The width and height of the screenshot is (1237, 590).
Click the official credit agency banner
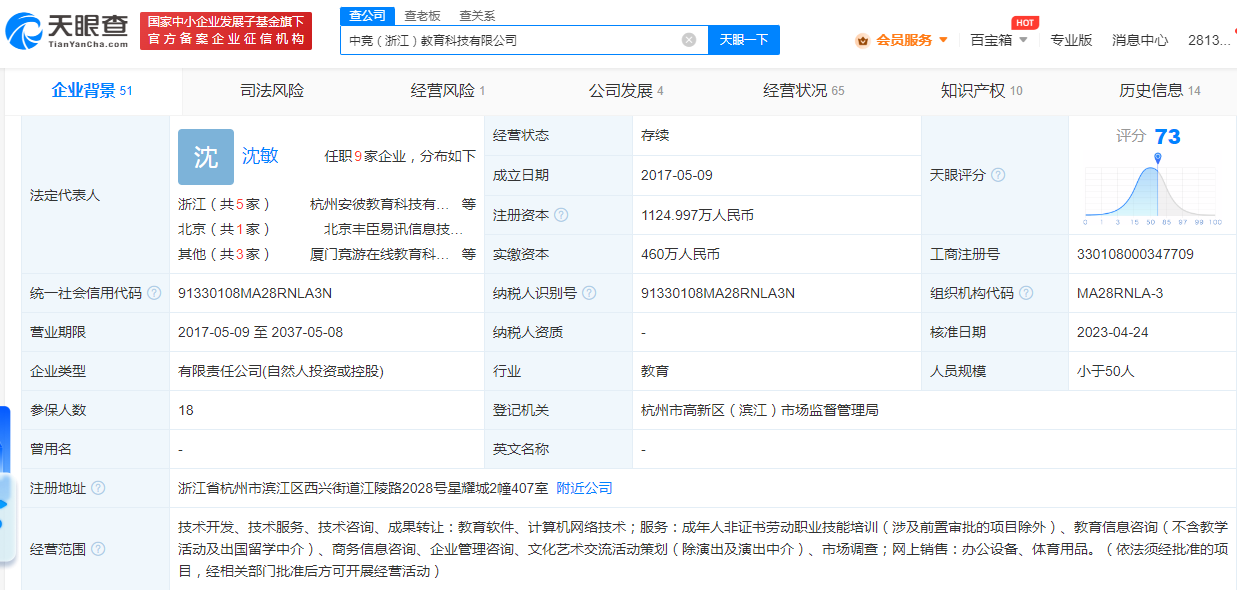pyautogui.click(x=225, y=31)
